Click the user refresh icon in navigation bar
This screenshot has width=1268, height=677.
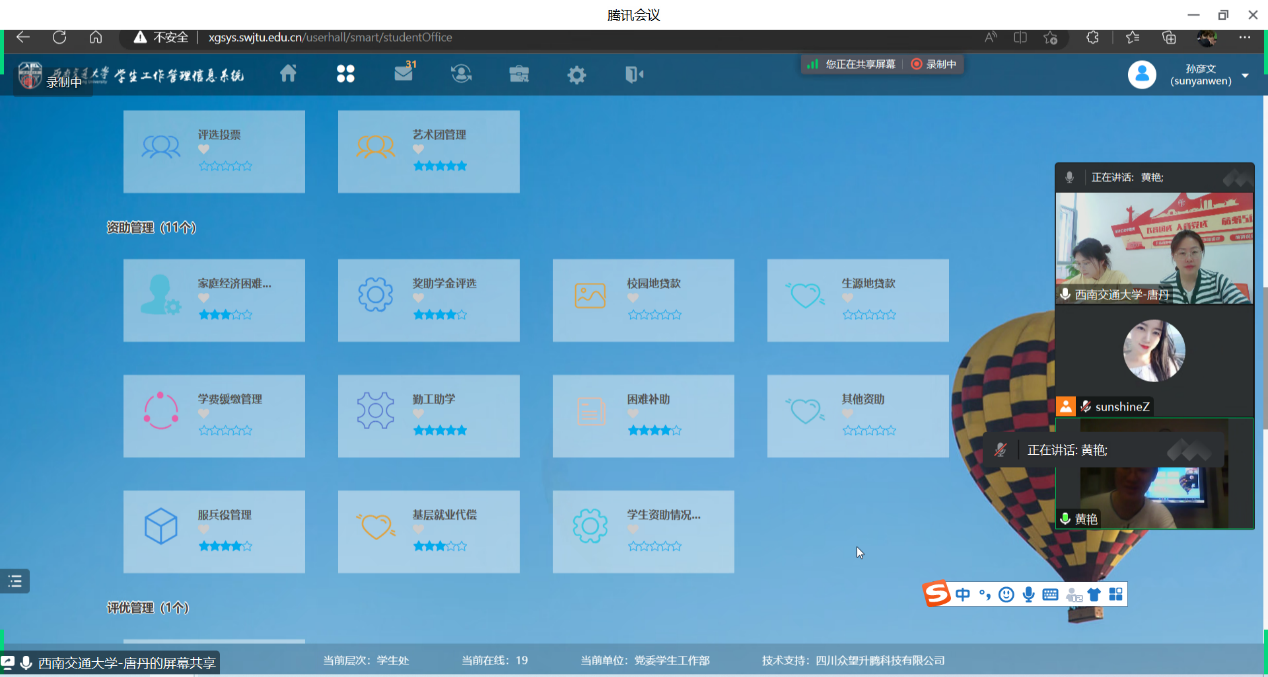pos(461,74)
